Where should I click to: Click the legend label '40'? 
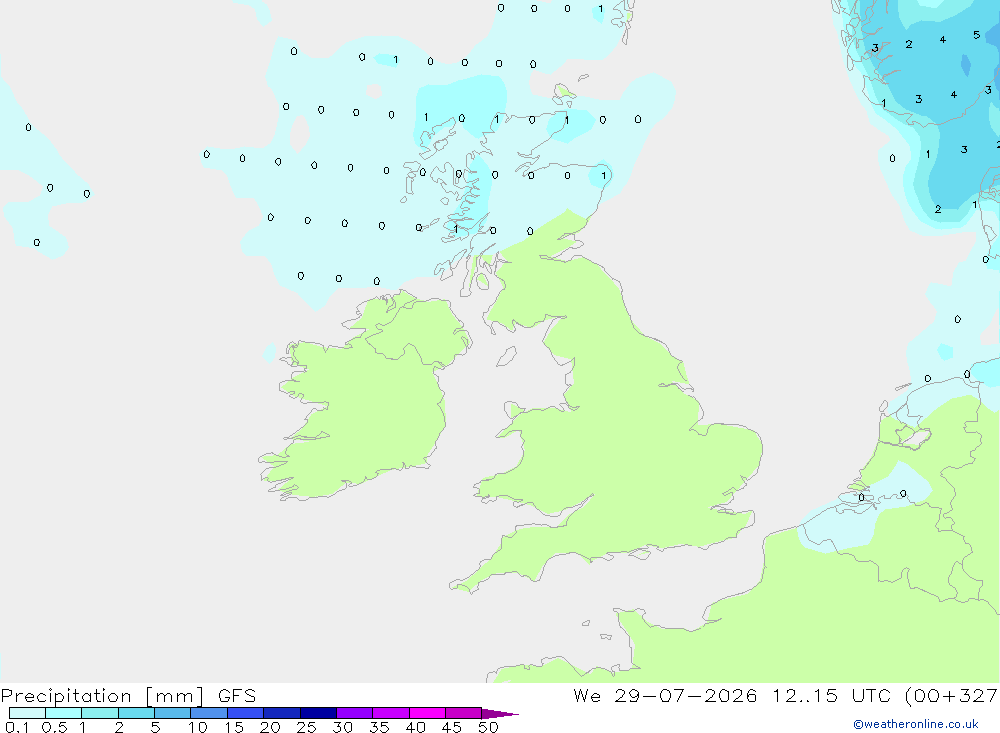(416, 727)
